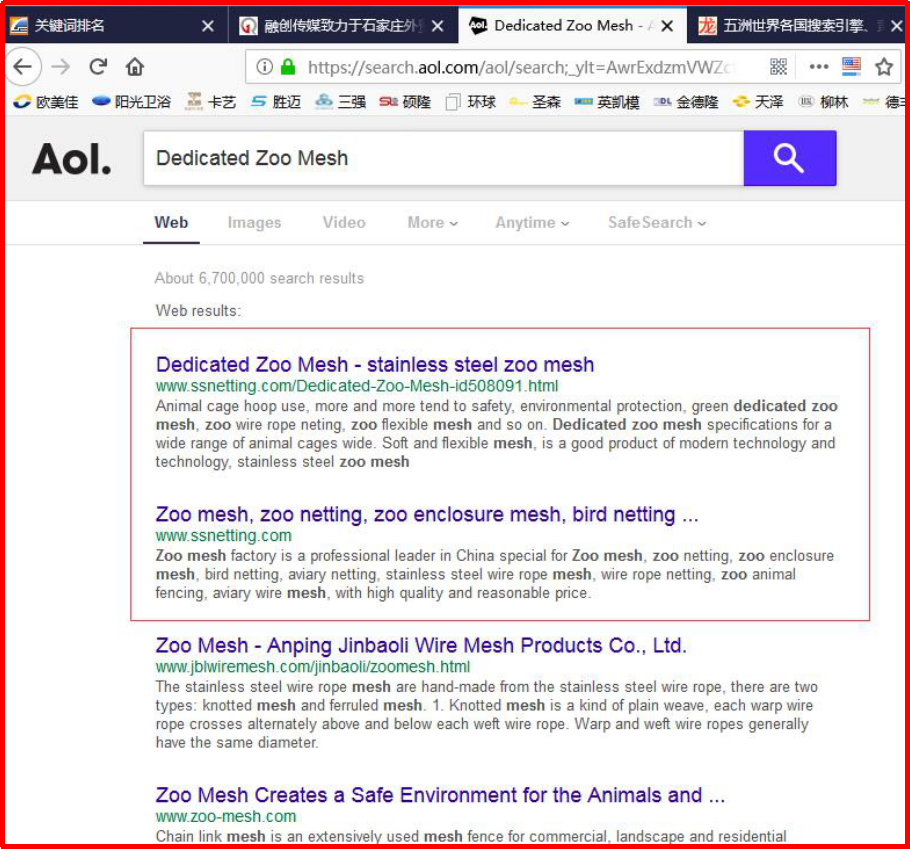The width and height of the screenshot is (910, 849).
Task: Open page actions three-dot menu
Action: pos(819,67)
